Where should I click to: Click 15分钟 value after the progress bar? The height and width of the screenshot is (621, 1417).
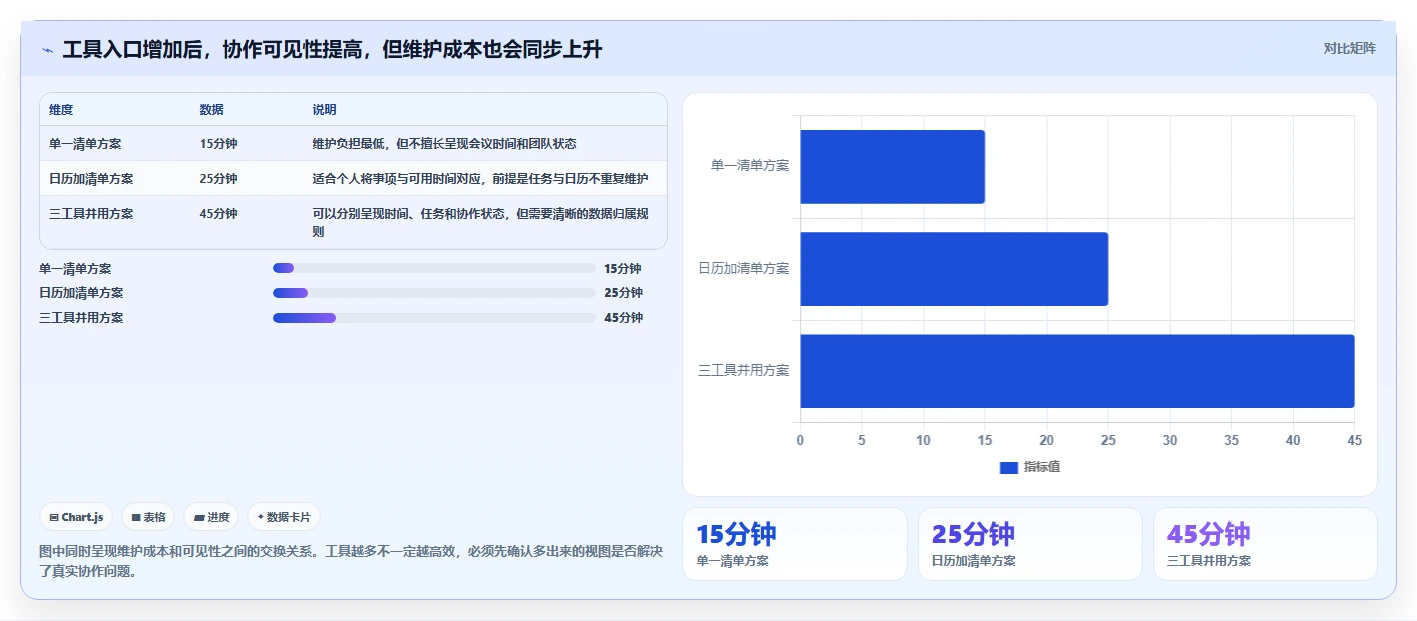tap(623, 269)
